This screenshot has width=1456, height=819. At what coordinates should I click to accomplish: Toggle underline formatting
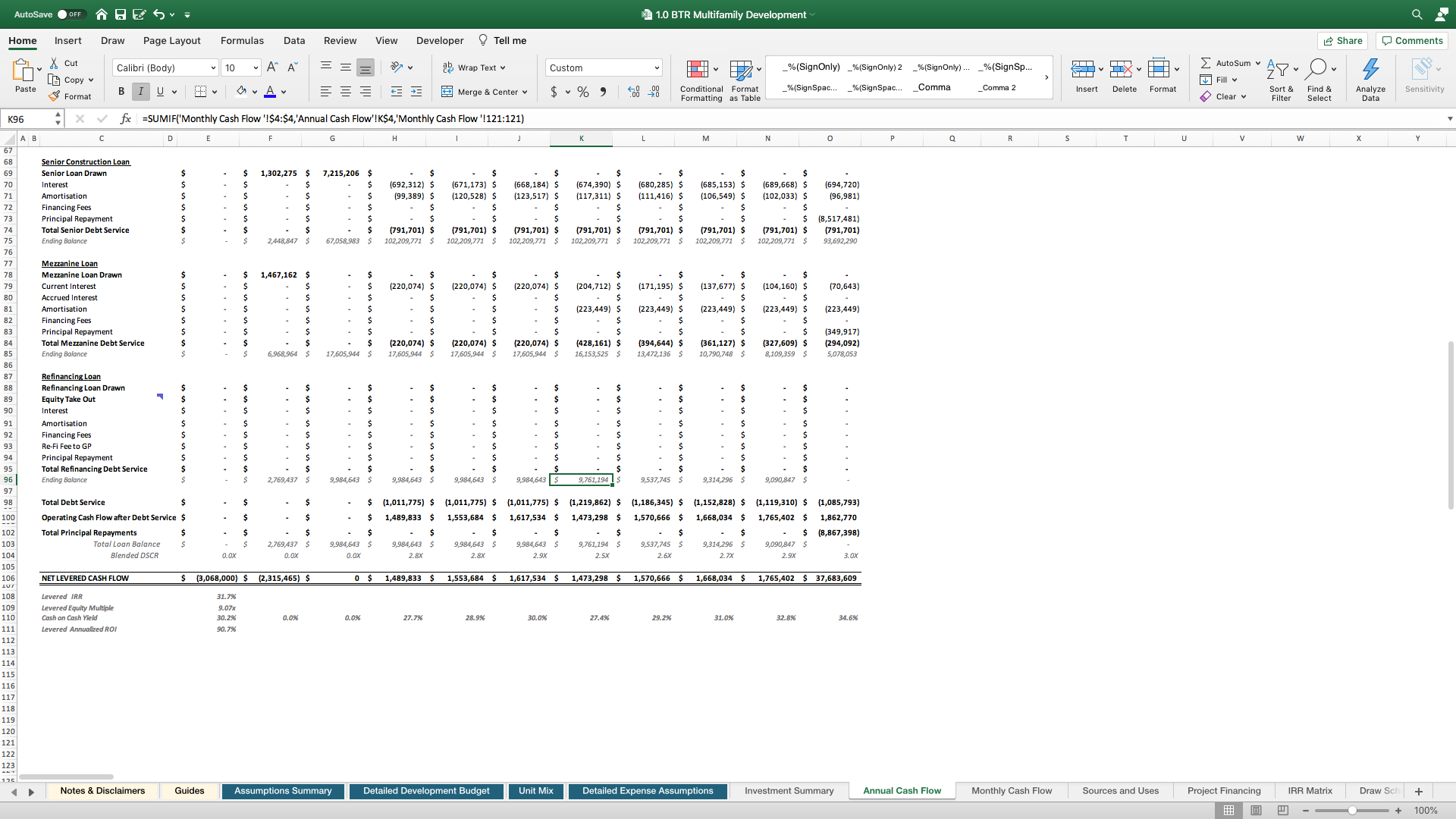[160, 92]
